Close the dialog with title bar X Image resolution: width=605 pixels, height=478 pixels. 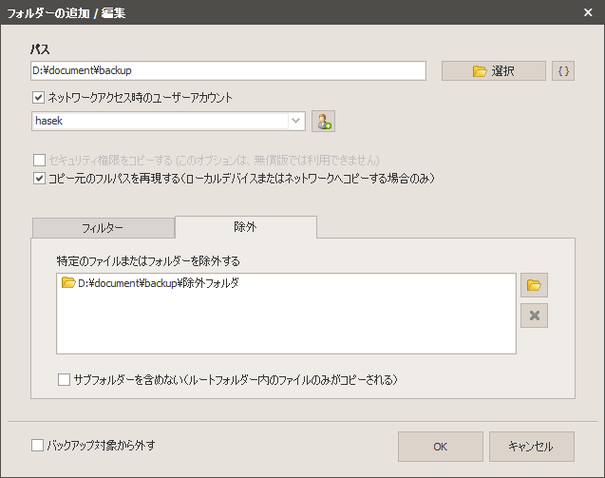(x=587, y=13)
